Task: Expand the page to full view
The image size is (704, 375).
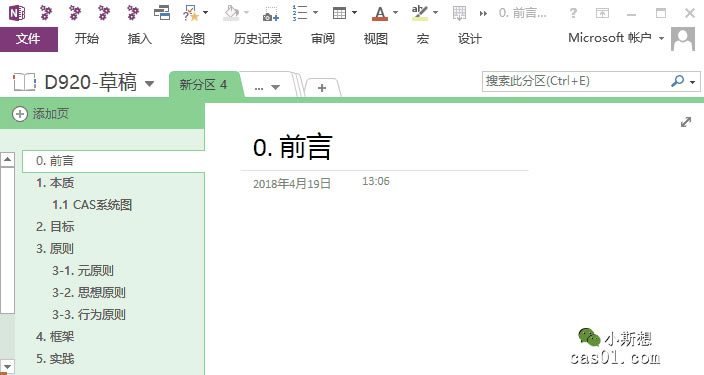Action: pyautogui.click(x=686, y=122)
